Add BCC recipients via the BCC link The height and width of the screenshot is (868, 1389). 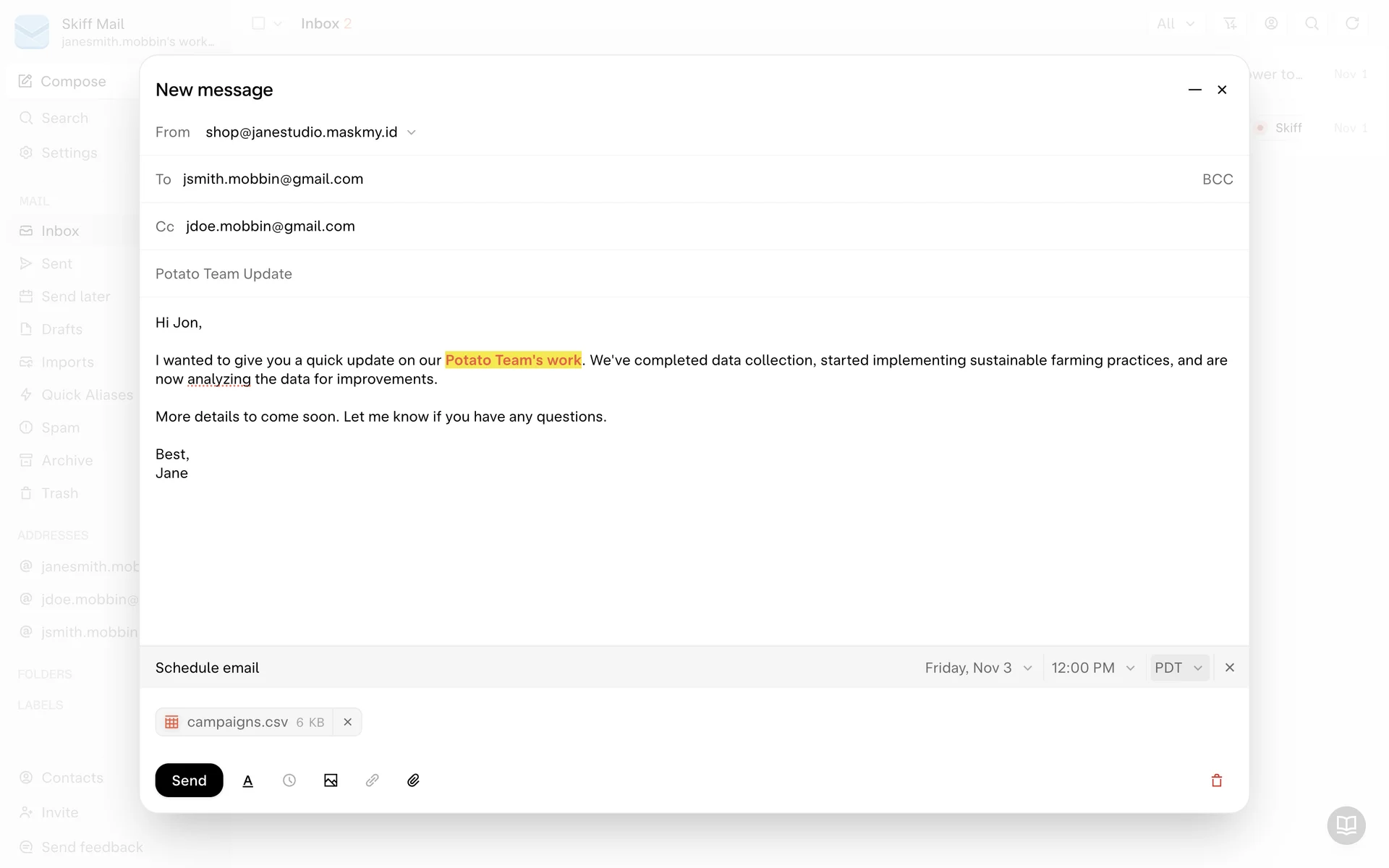pyautogui.click(x=1217, y=179)
